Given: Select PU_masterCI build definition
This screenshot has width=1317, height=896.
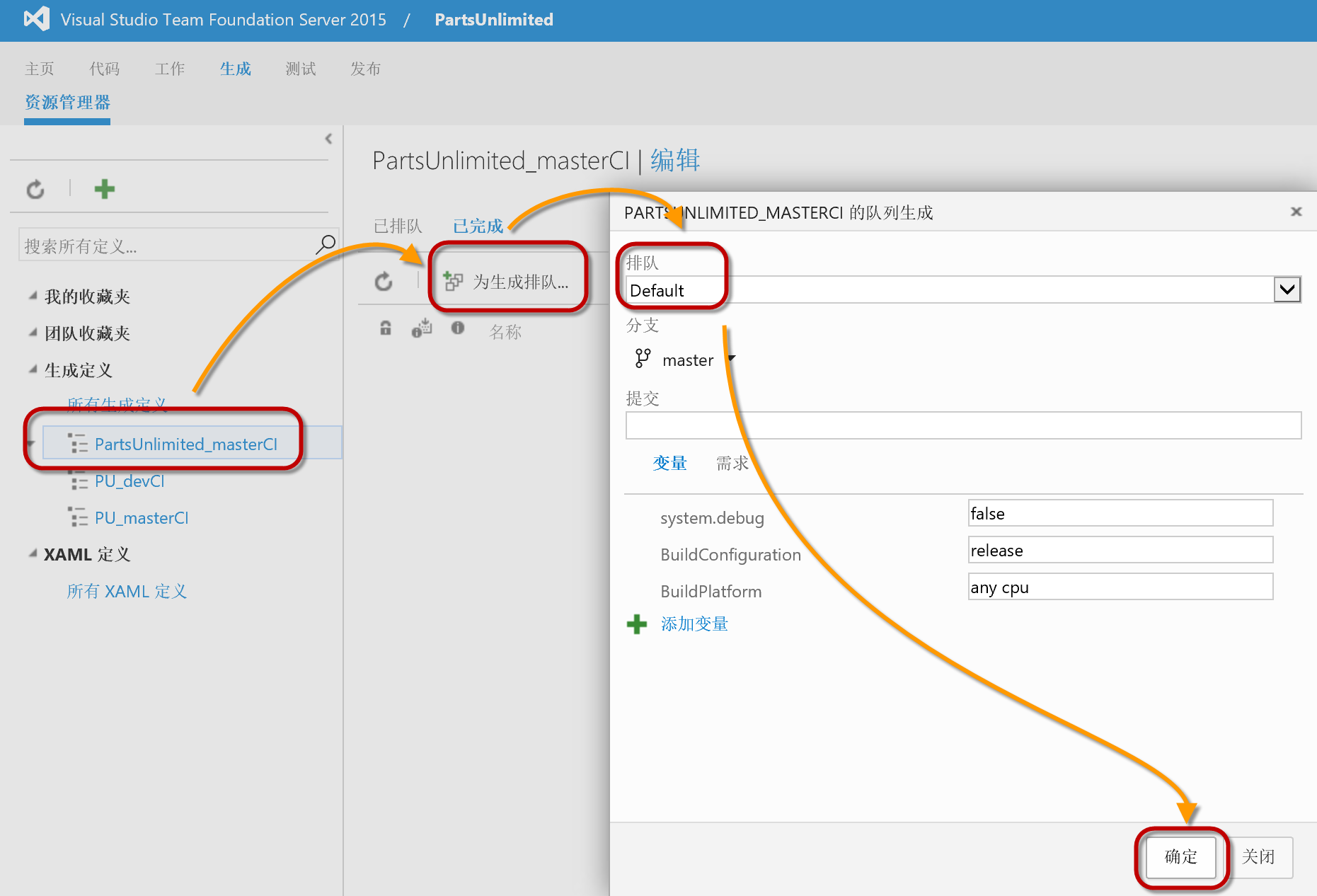Looking at the screenshot, I should pyautogui.click(x=142, y=518).
